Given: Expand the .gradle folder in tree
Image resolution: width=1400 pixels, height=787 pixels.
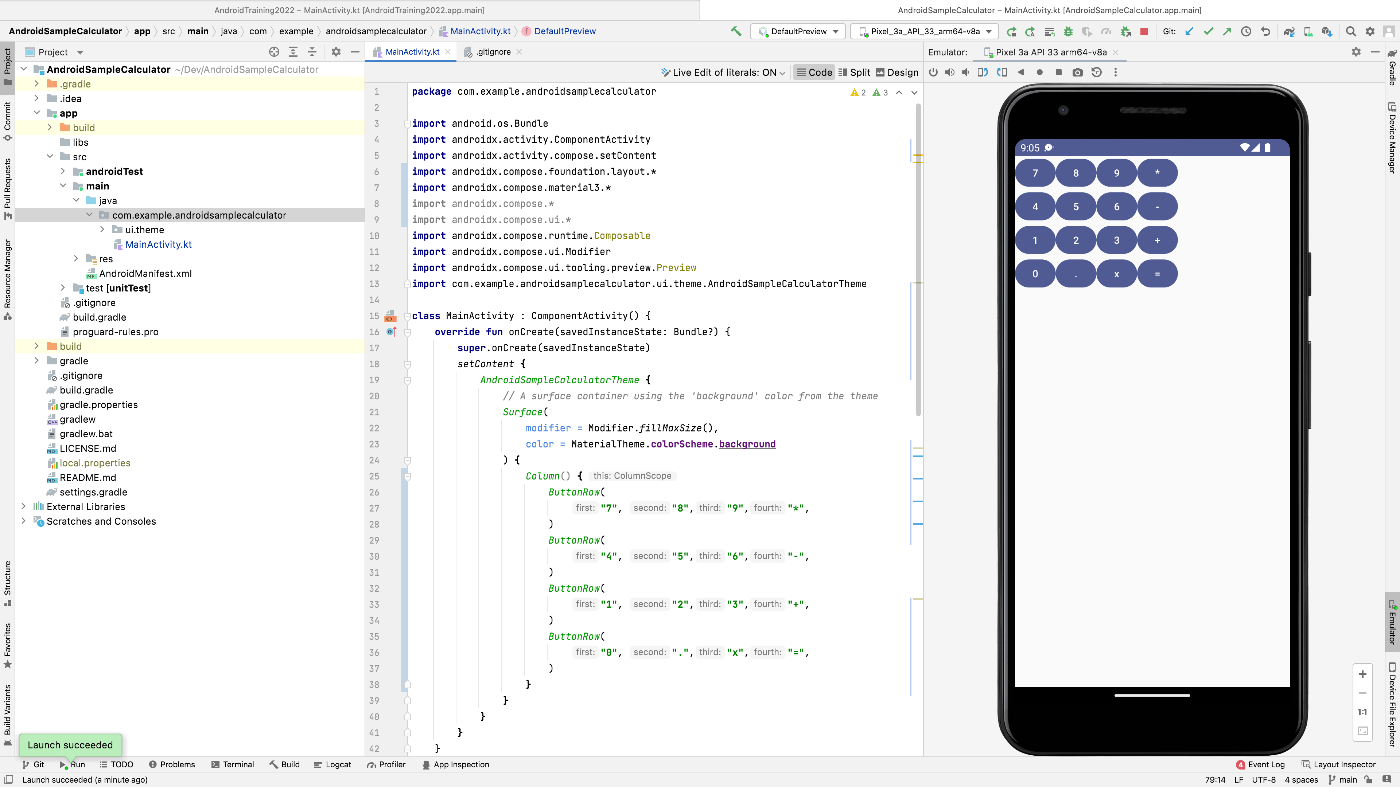Looking at the screenshot, I should (x=37, y=84).
